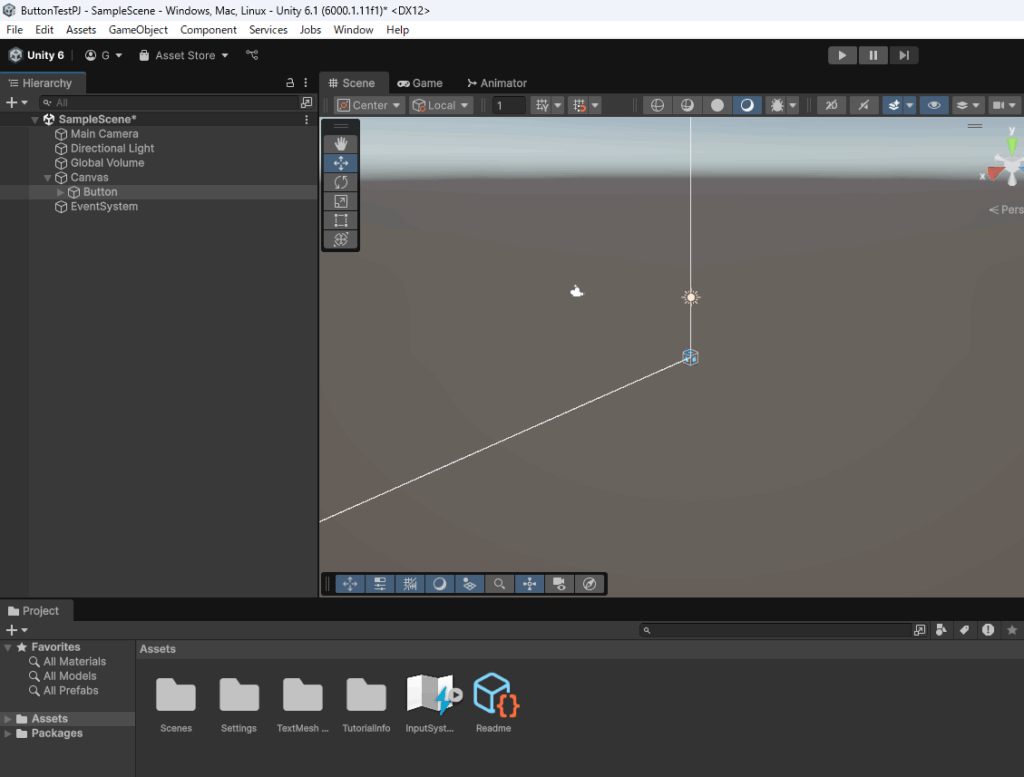Select Shaded draw mode button

coord(747,105)
